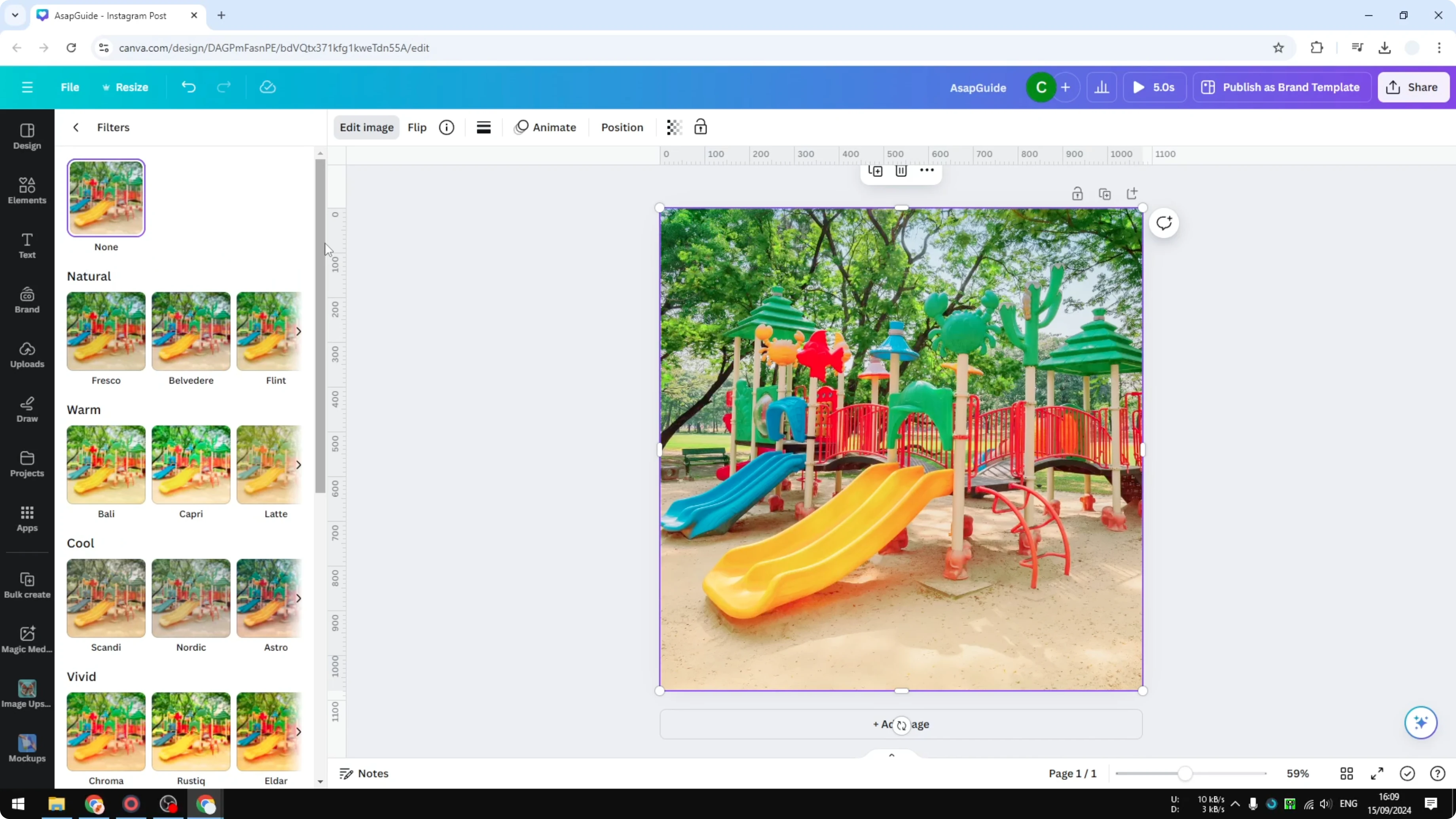Screen dimensions: 1456x819
Task: Undo the last action
Action: (189, 87)
